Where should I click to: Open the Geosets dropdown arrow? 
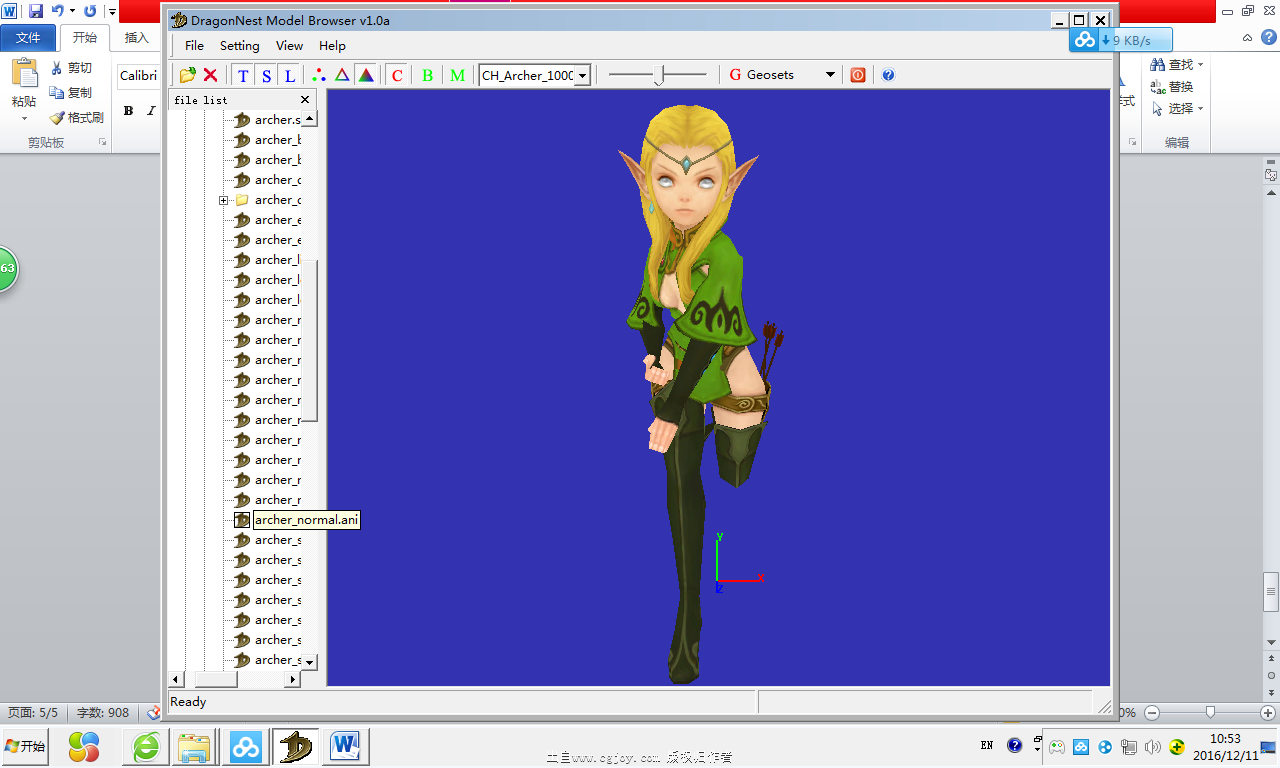click(x=830, y=75)
